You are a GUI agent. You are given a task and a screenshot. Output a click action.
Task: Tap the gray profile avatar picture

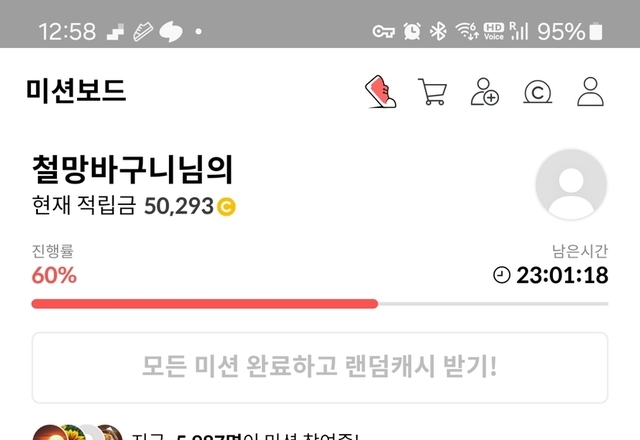(x=571, y=184)
